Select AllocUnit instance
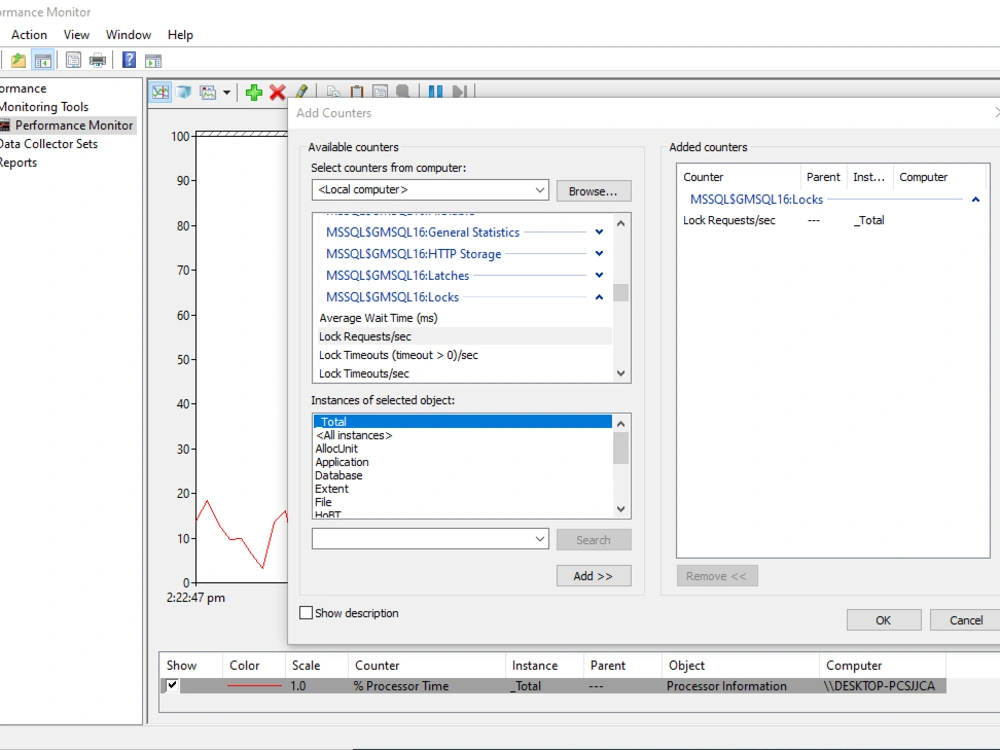Image resolution: width=1000 pixels, height=750 pixels. pos(336,448)
